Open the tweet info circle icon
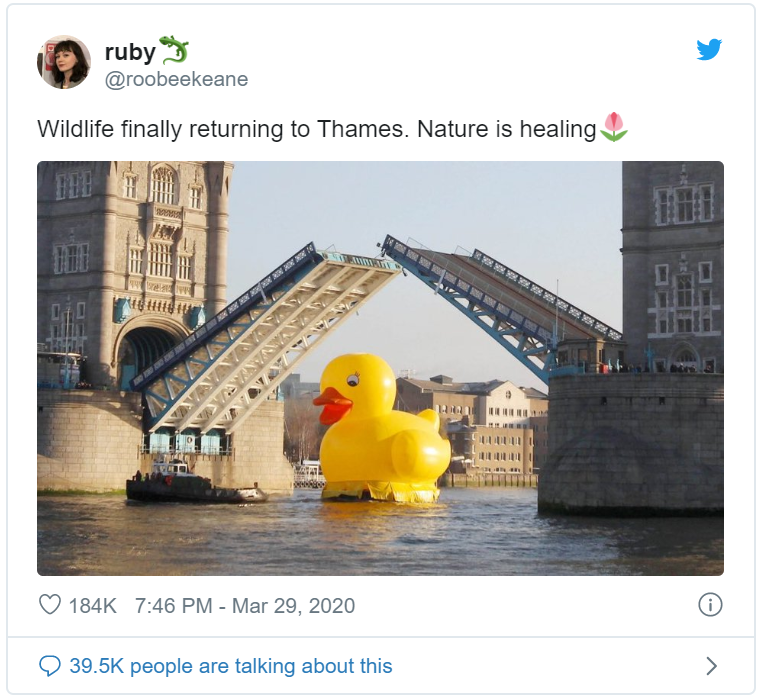The width and height of the screenshot is (762, 700). [x=710, y=605]
